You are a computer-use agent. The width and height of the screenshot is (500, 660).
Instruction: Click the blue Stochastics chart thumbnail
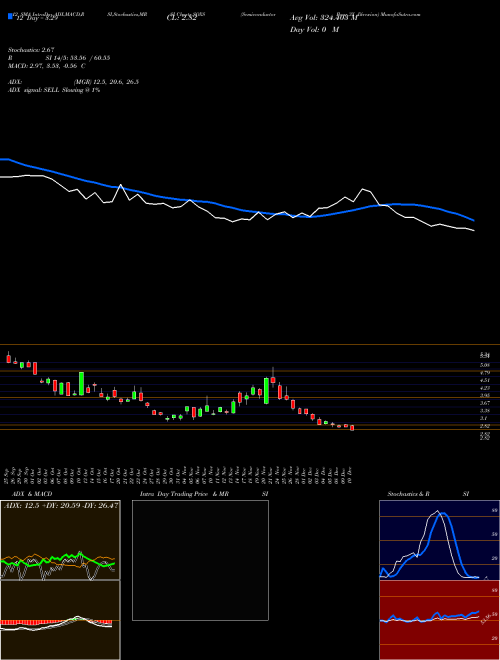click(x=439, y=540)
